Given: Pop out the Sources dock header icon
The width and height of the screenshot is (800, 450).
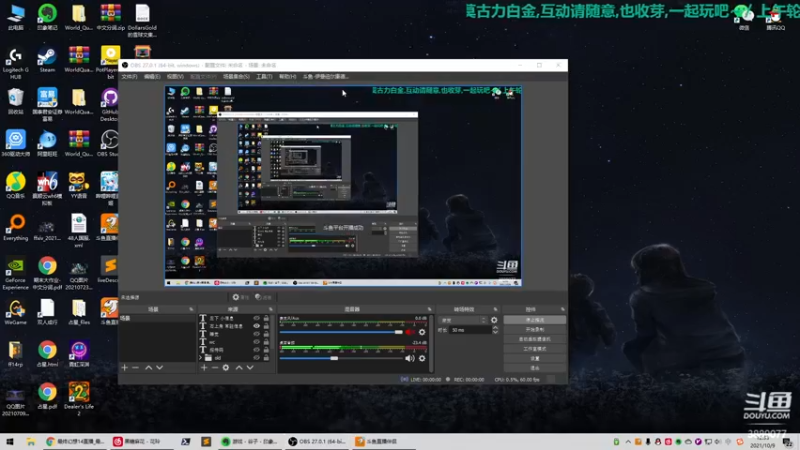Looking at the screenshot, I should (271, 309).
